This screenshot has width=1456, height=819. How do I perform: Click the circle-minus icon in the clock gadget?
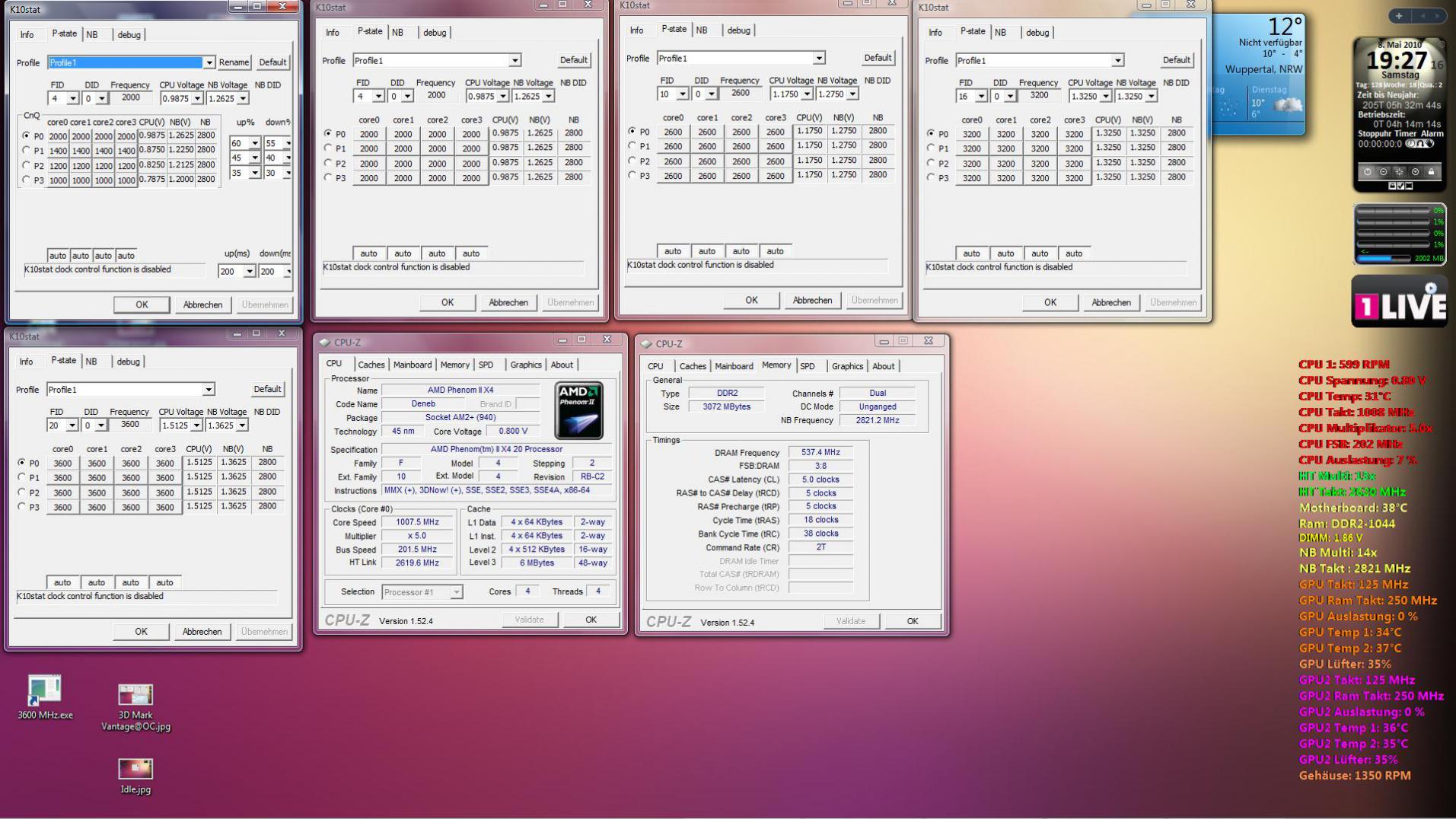coord(1383,172)
